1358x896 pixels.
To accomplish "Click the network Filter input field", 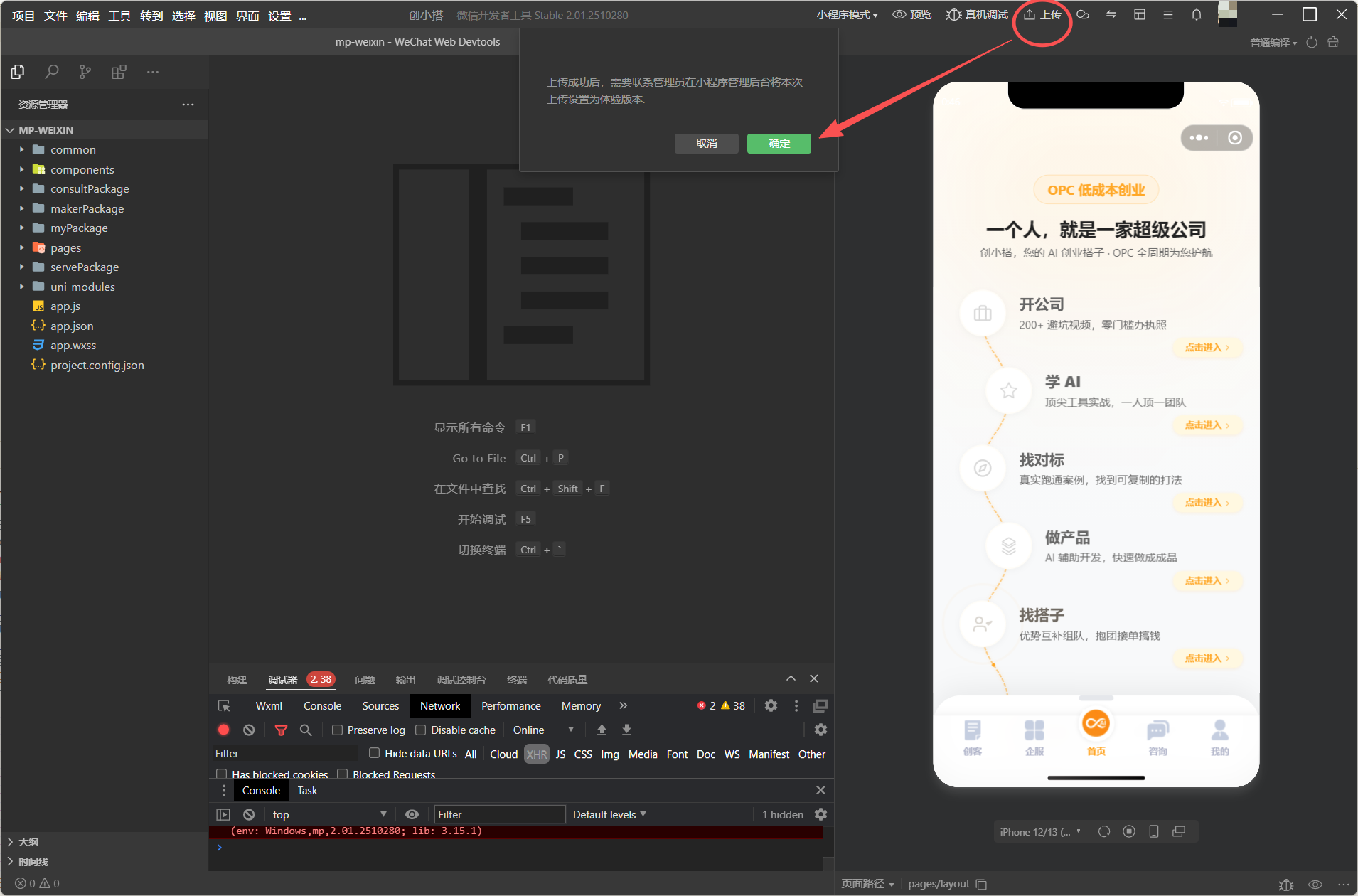I will pos(286,754).
